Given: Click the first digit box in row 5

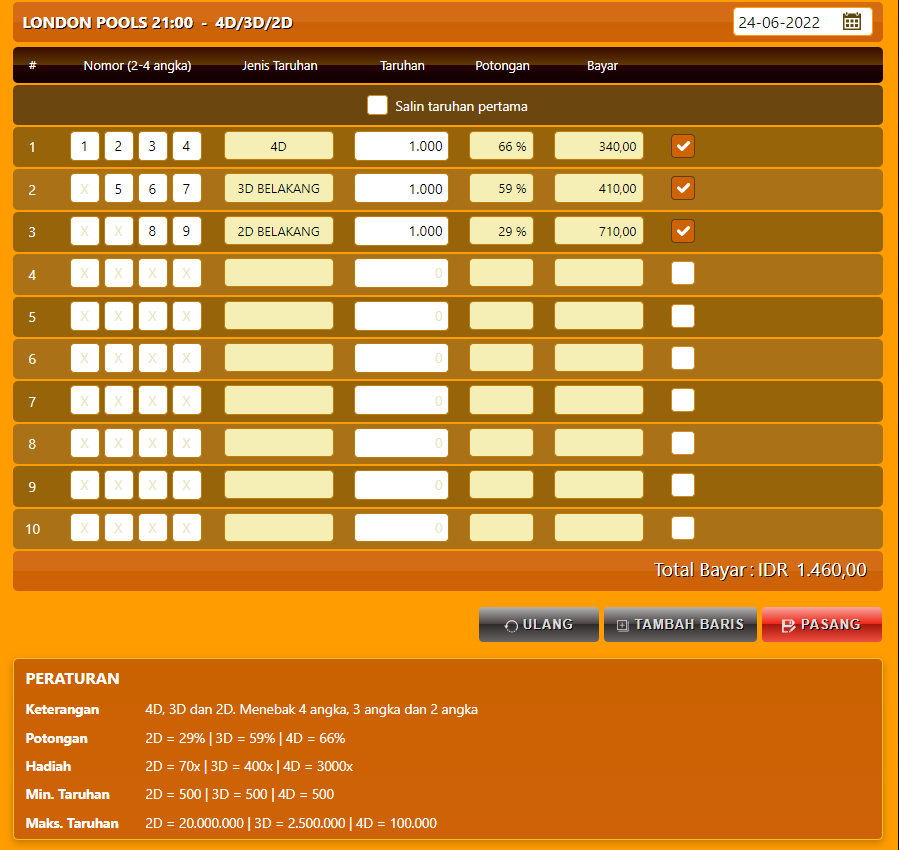Looking at the screenshot, I should (x=85, y=316).
